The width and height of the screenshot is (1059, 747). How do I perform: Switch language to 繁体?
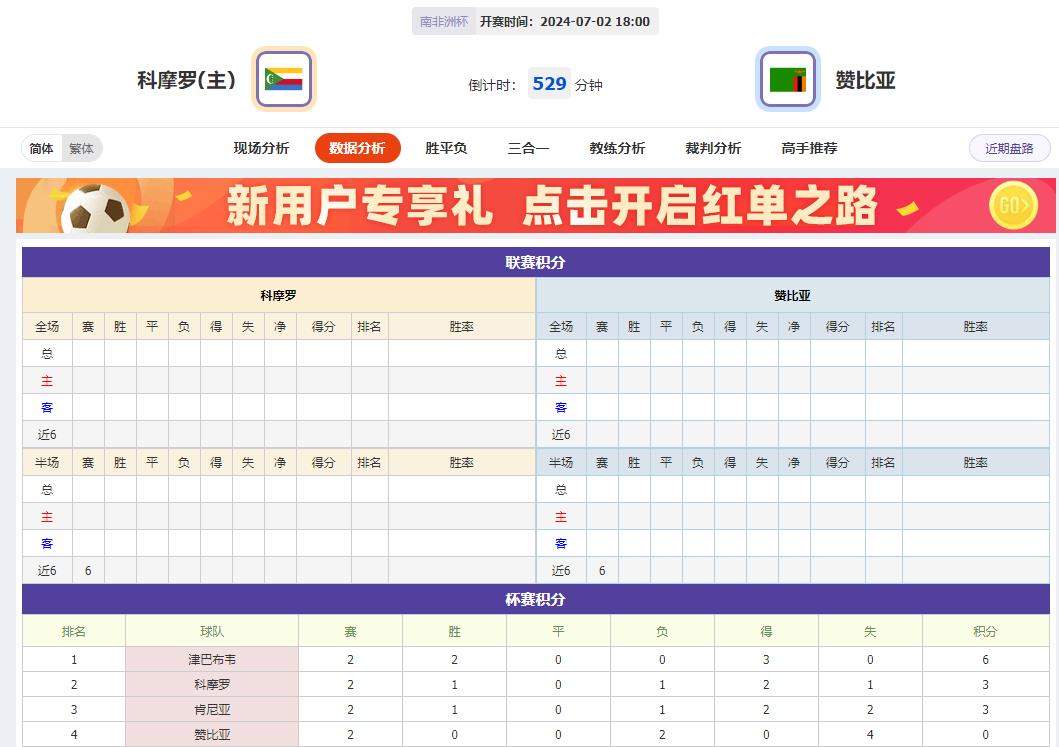(81, 147)
